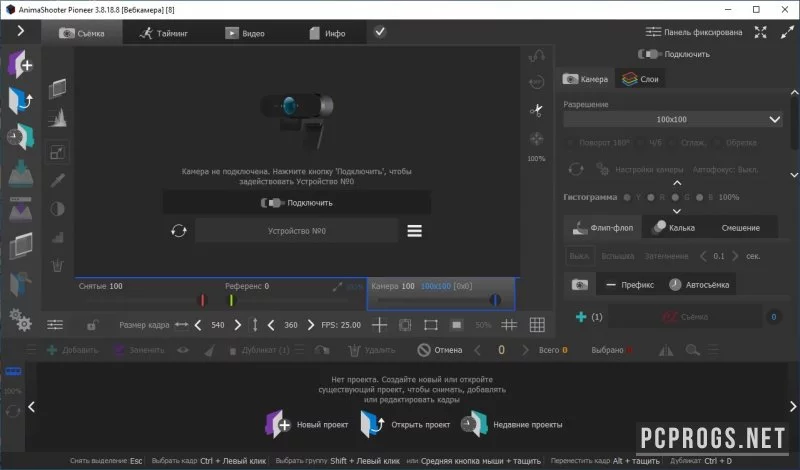This screenshot has height=470, width=800.
Task: Click the fullscreen expand arrows icon
Action: 760,32
